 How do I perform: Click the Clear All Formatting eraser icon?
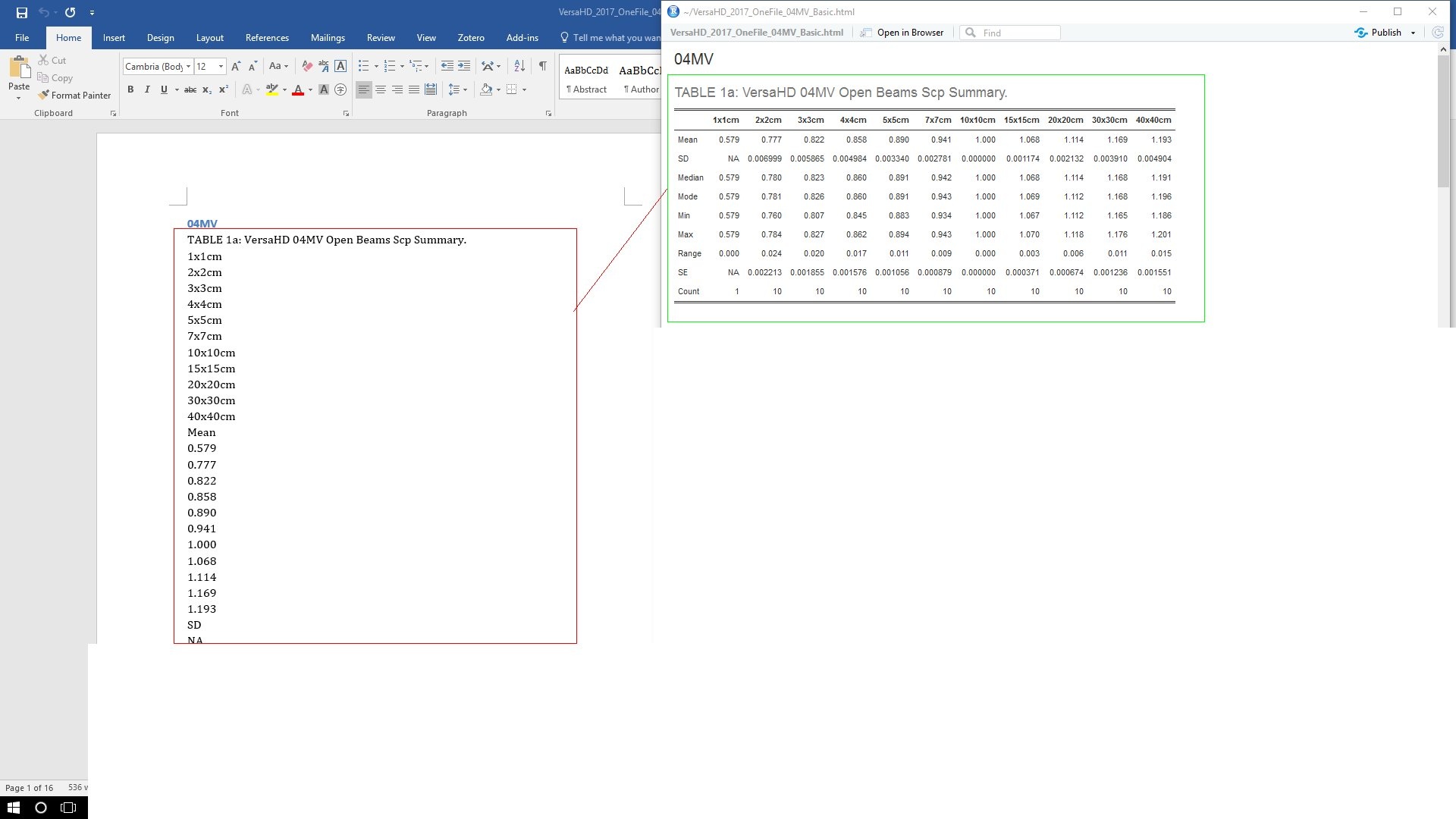point(306,66)
